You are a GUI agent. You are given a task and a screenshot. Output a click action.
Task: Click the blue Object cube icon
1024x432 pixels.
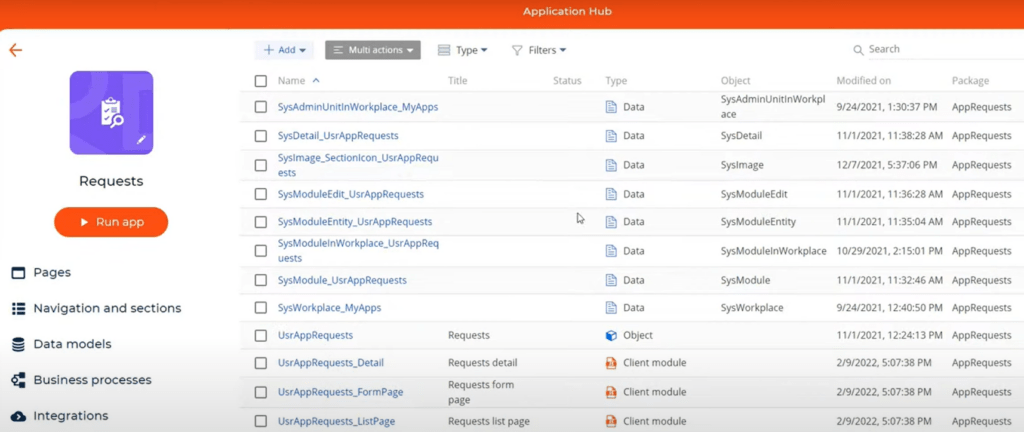point(611,335)
